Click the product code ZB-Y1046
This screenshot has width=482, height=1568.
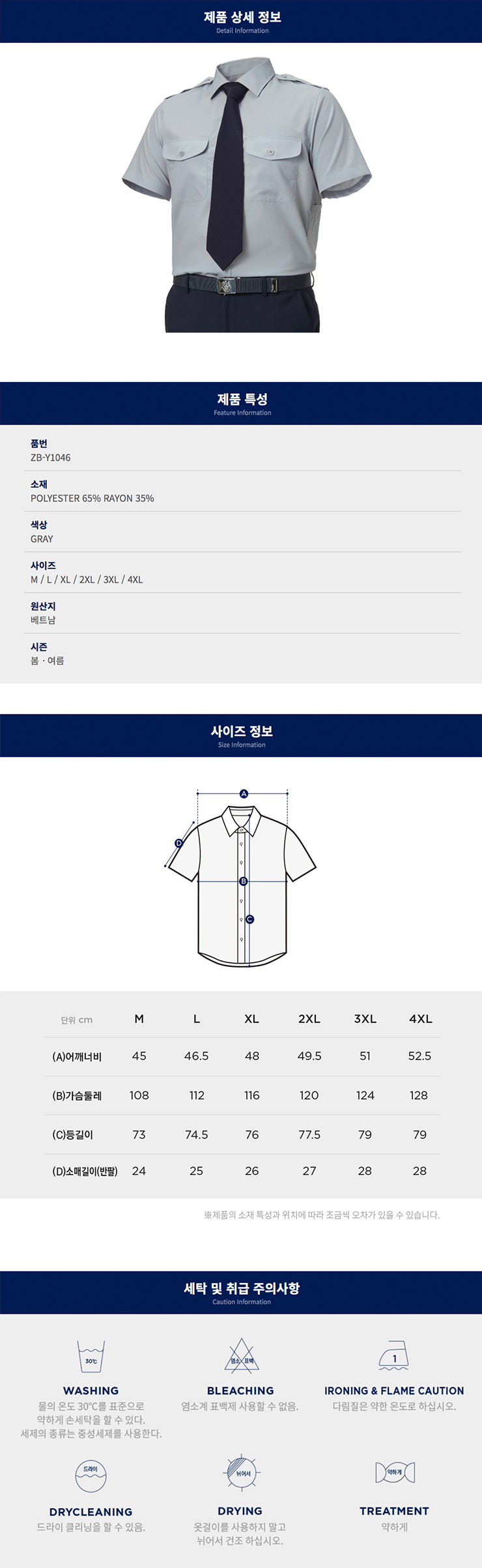tap(50, 458)
